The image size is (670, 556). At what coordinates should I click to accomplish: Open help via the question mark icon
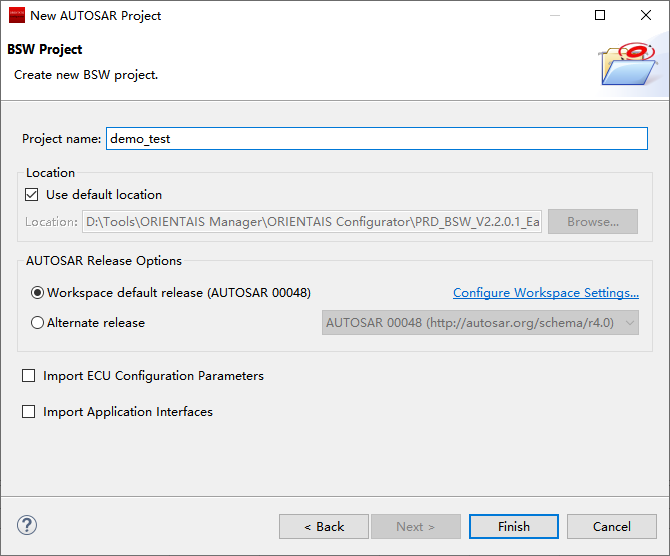point(27,525)
